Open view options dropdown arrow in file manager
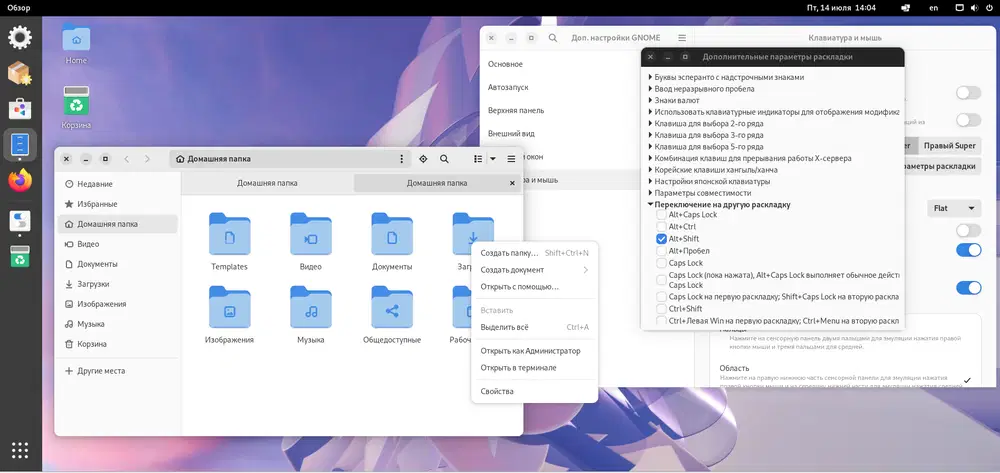The image size is (1000, 473). [492, 159]
